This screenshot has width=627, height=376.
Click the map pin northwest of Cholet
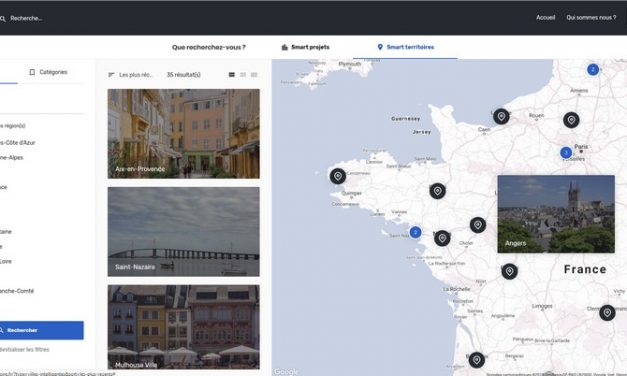click(442, 238)
